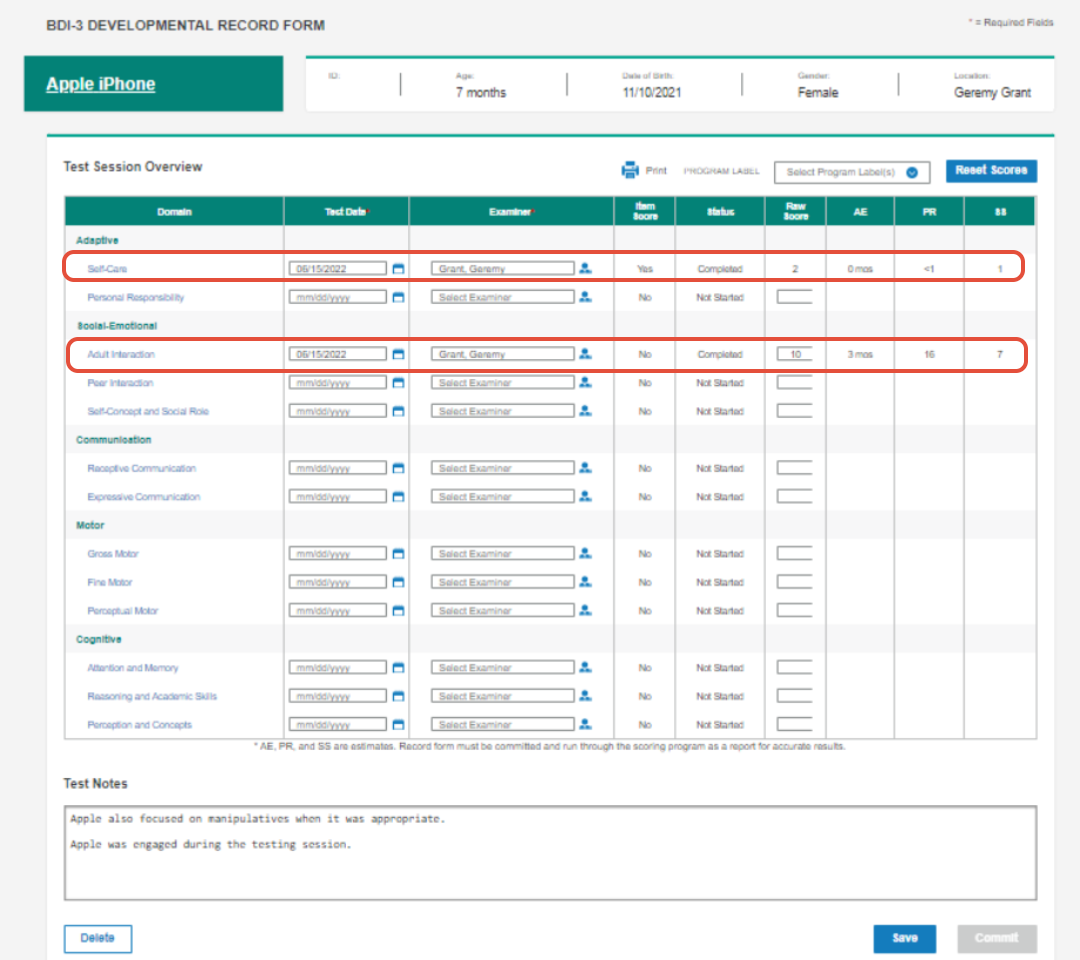Screen dimensions: 1080x960
Task: Click examiner person icon for Adult Interaction
Action: tap(585, 353)
